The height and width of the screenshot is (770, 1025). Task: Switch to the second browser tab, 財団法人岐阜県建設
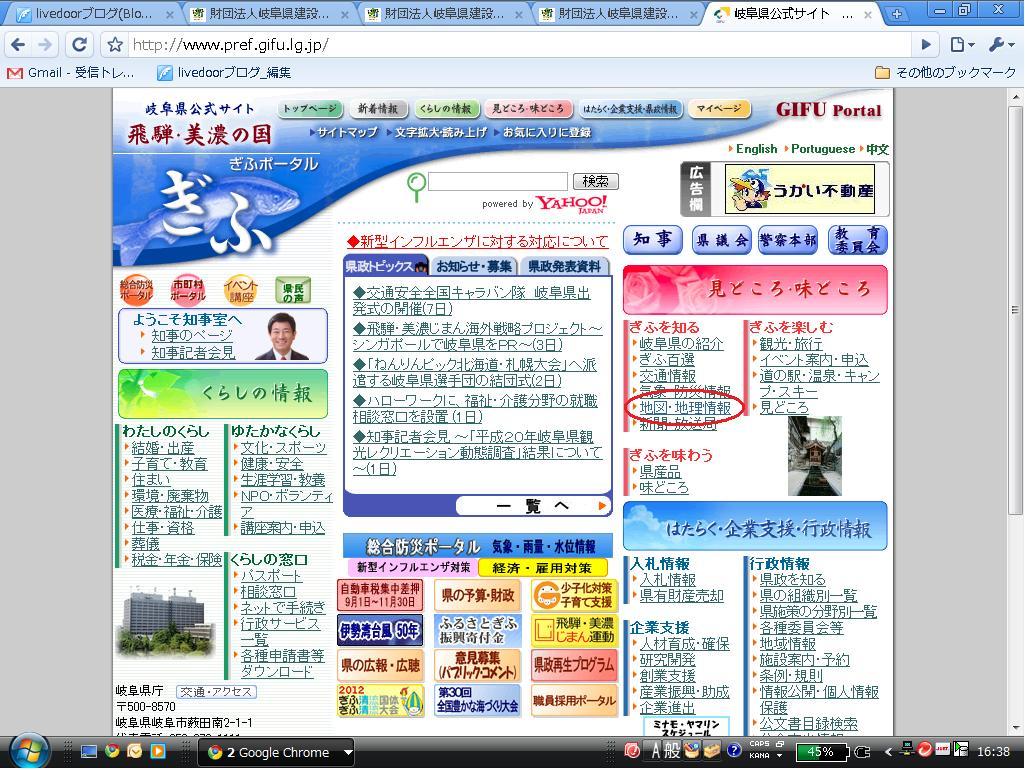[x=268, y=14]
